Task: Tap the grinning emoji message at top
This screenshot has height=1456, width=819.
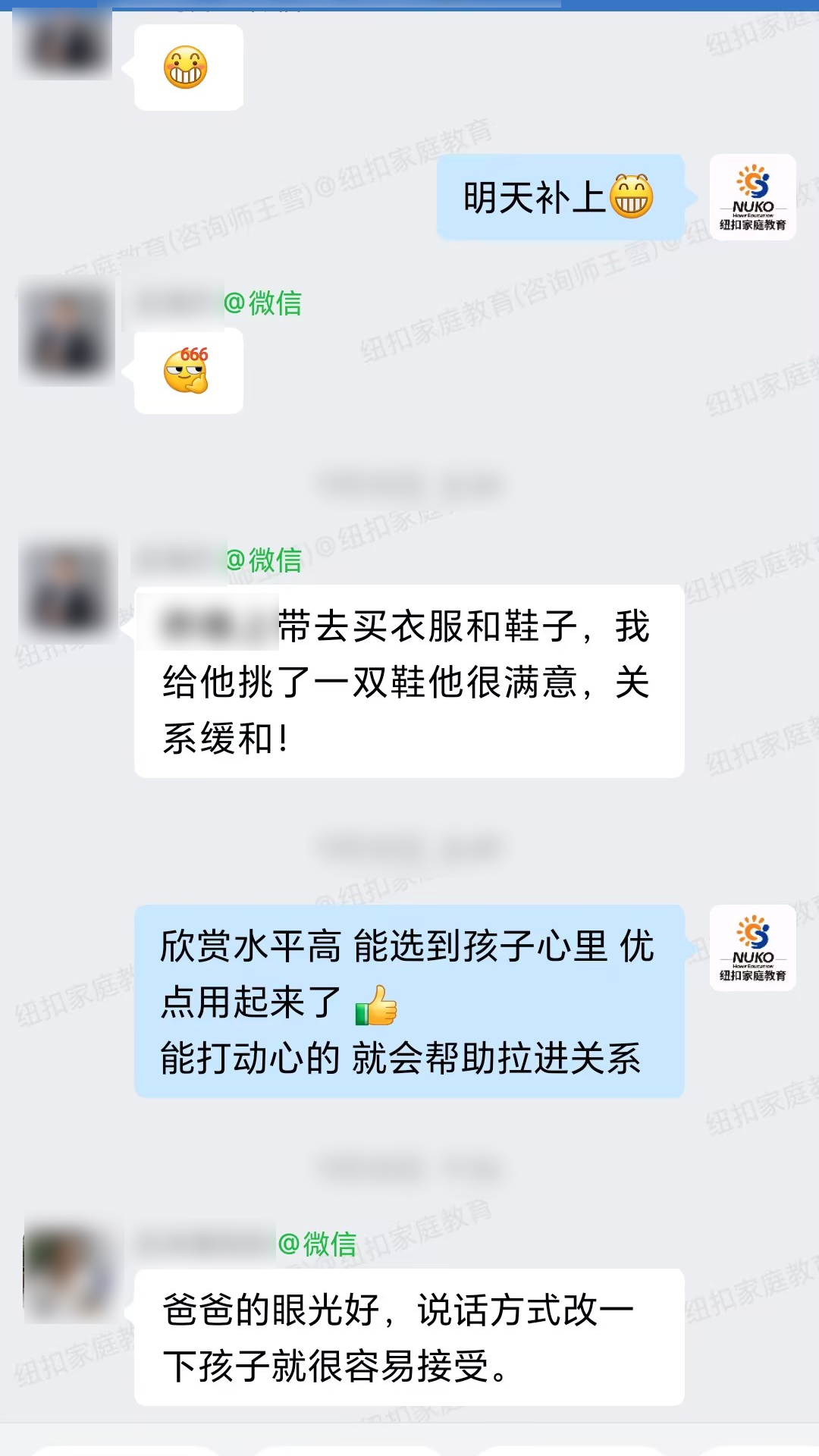Action: pyautogui.click(x=188, y=67)
